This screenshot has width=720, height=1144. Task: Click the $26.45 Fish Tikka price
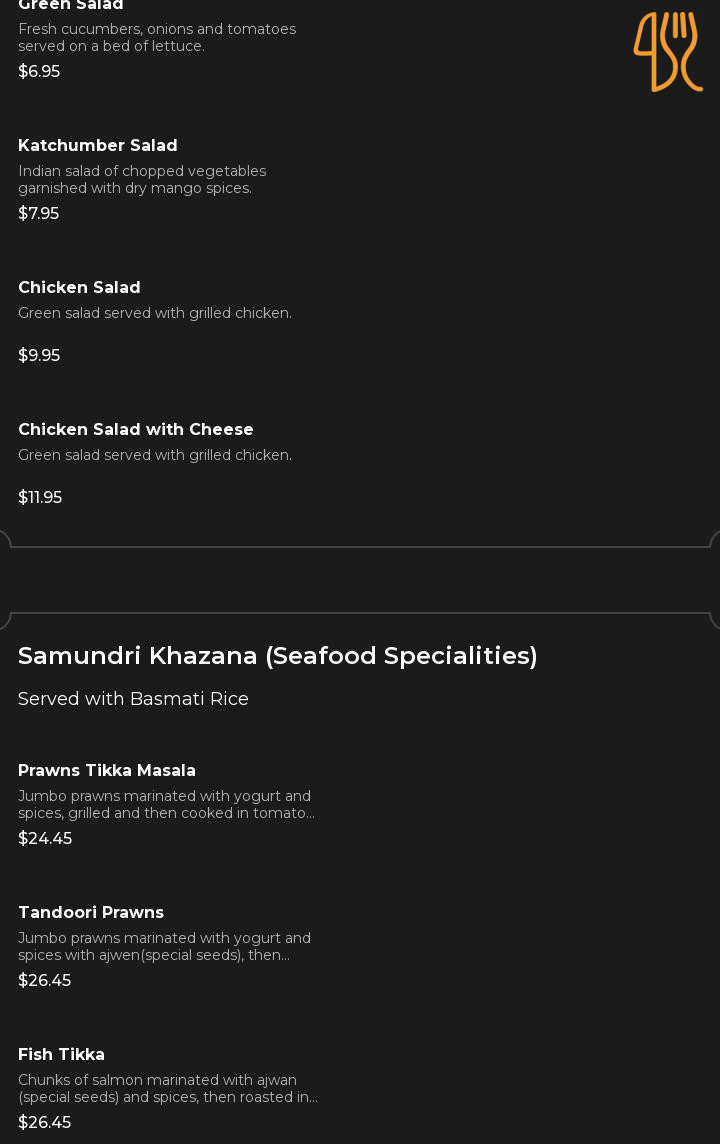point(45,1123)
